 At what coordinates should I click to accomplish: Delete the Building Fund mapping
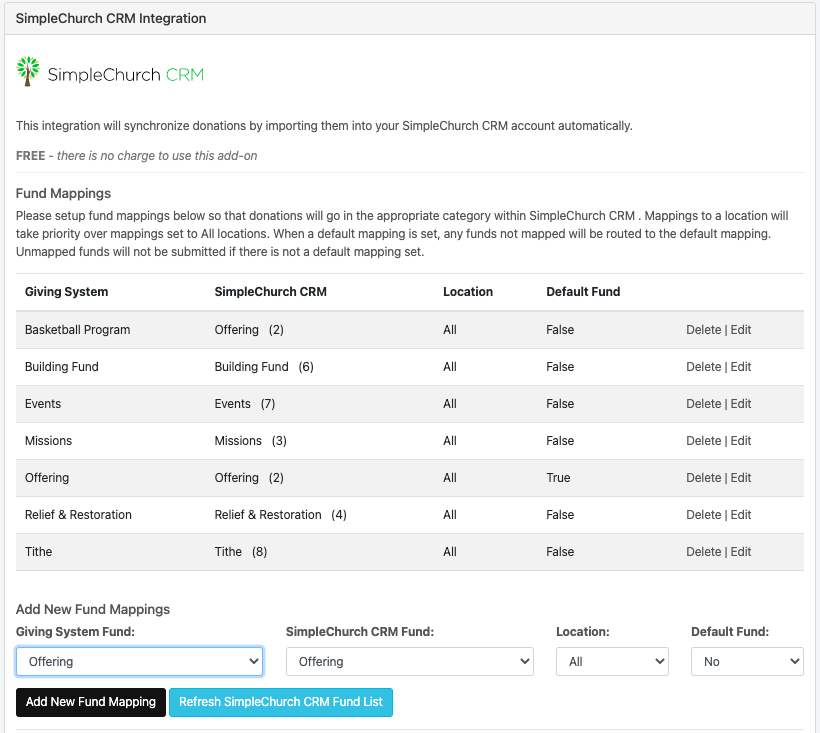703,367
